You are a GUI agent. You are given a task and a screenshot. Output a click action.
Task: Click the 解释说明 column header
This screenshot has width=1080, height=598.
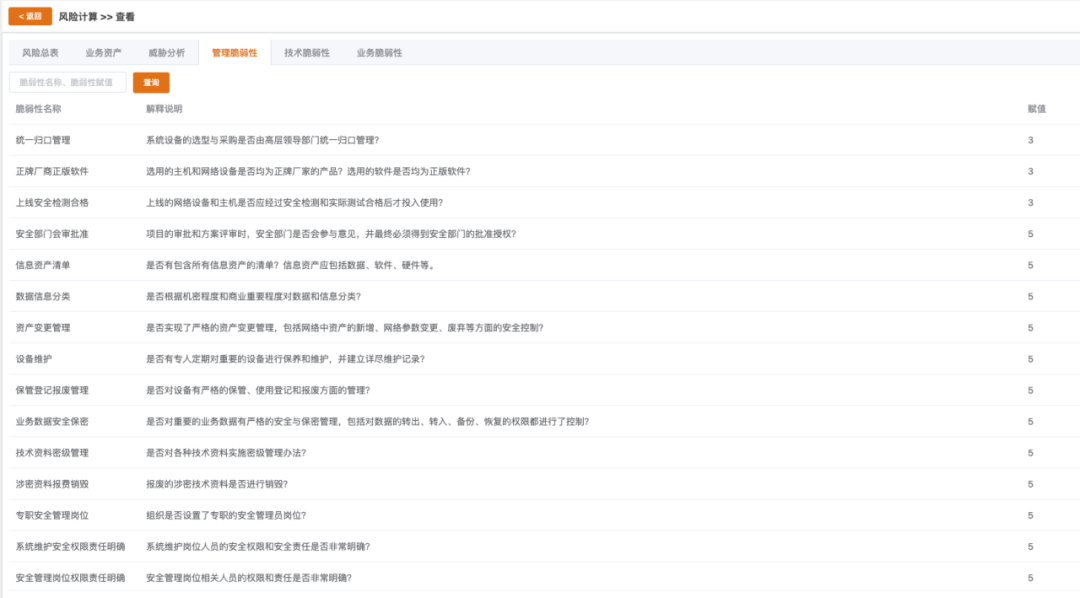pyautogui.click(x=164, y=109)
